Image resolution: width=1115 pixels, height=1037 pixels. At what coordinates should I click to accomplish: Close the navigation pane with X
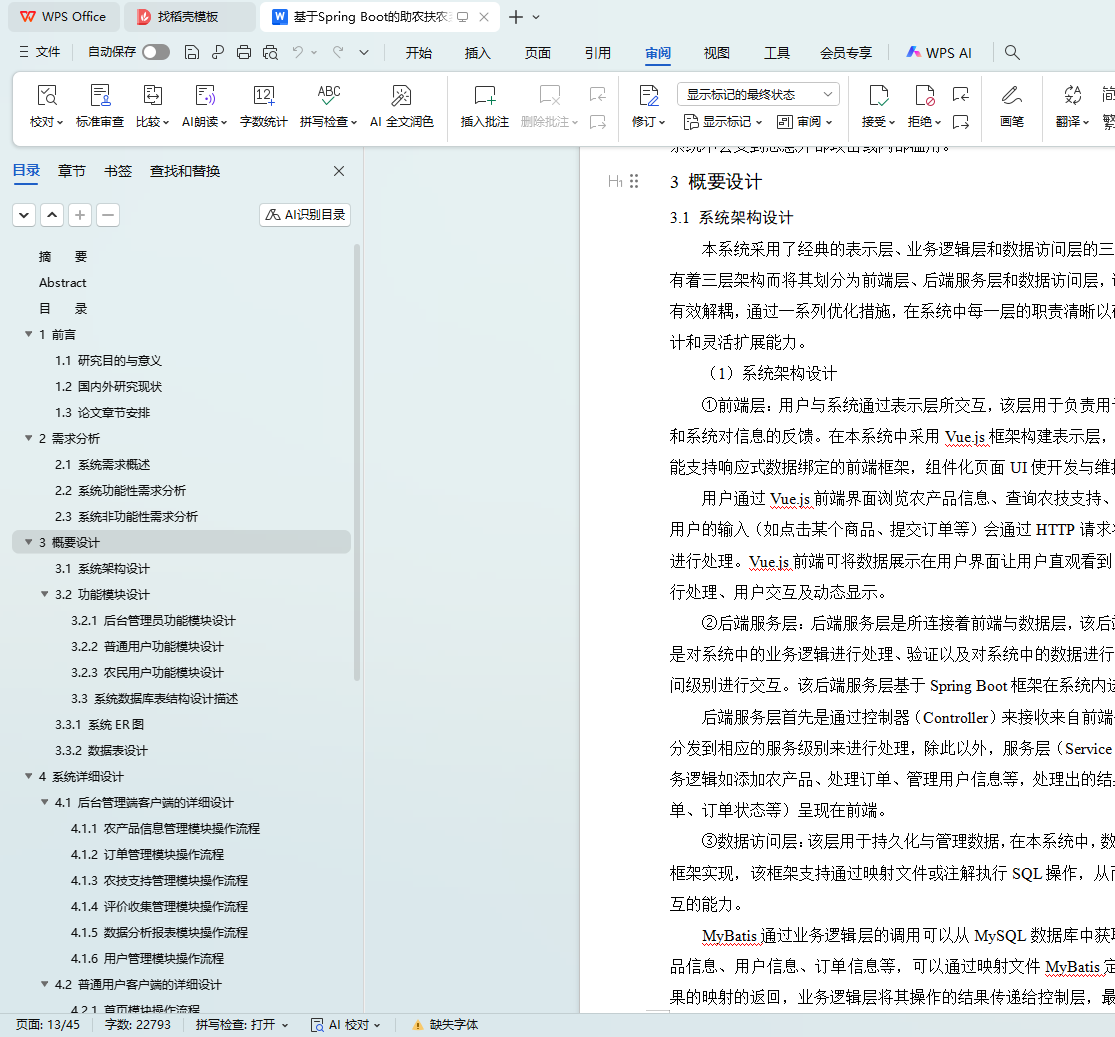tap(339, 171)
